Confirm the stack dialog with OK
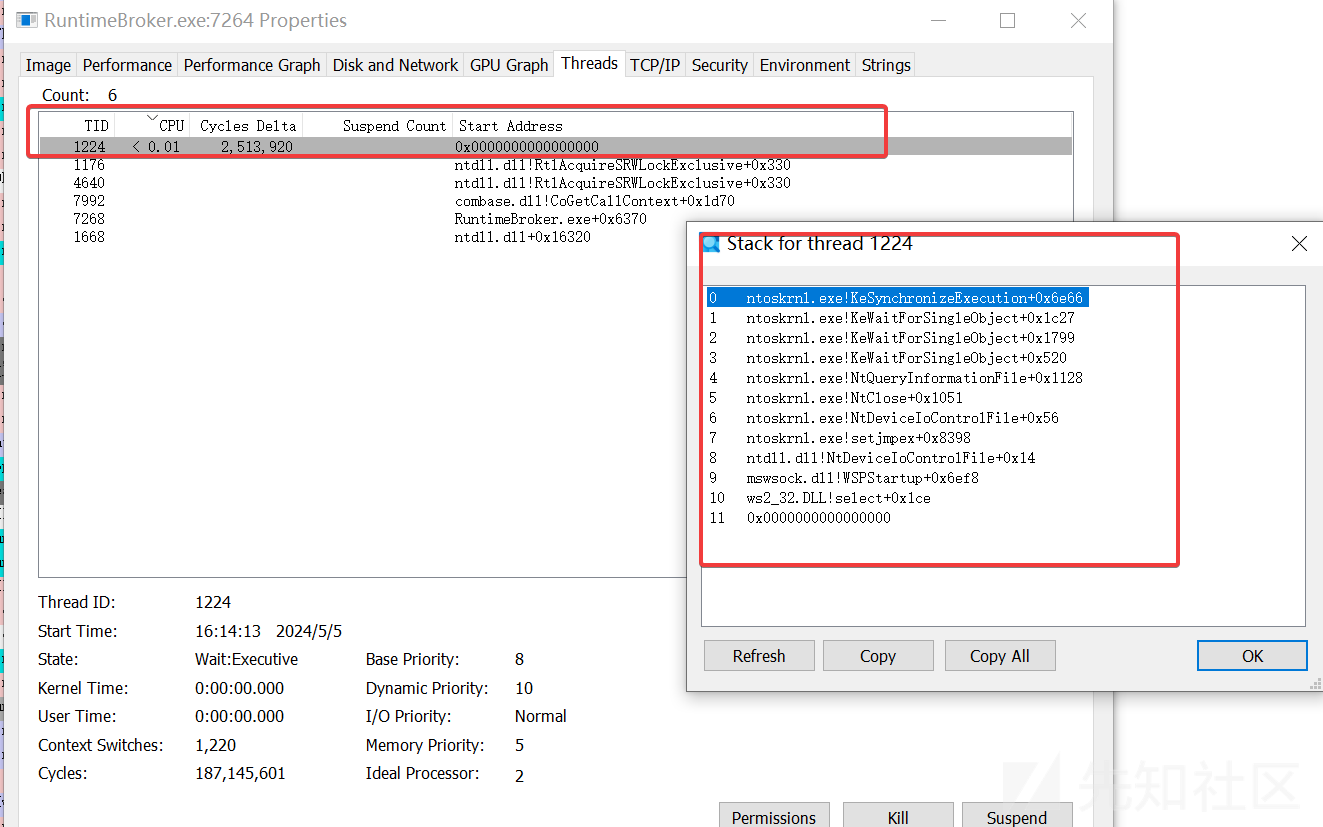The width and height of the screenshot is (1323, 827). [x=1252, y=656]
